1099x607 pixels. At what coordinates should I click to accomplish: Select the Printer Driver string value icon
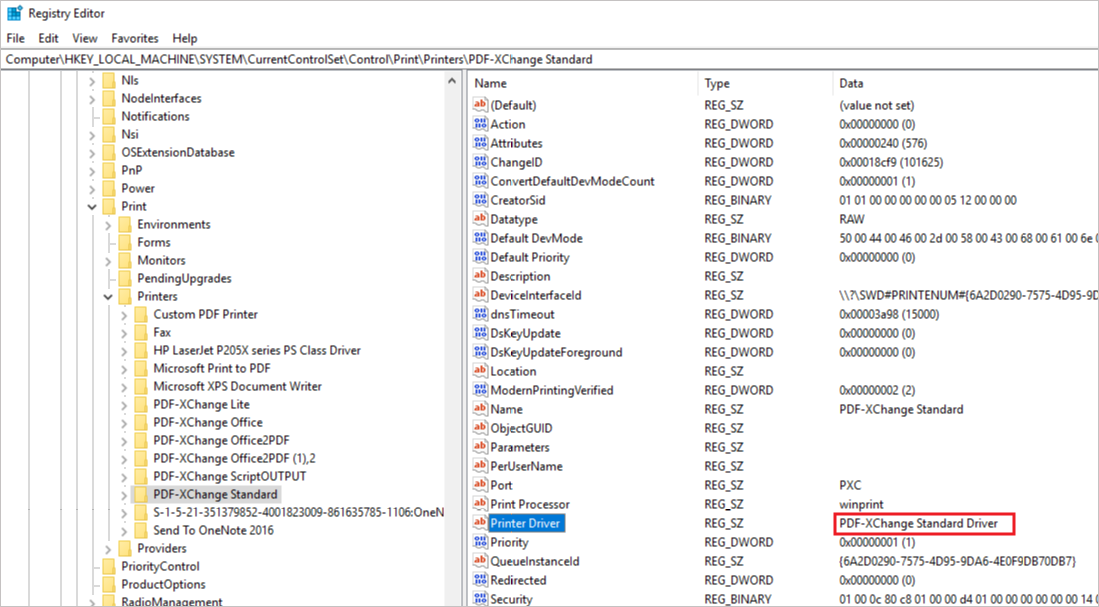[x=480, y=523]
